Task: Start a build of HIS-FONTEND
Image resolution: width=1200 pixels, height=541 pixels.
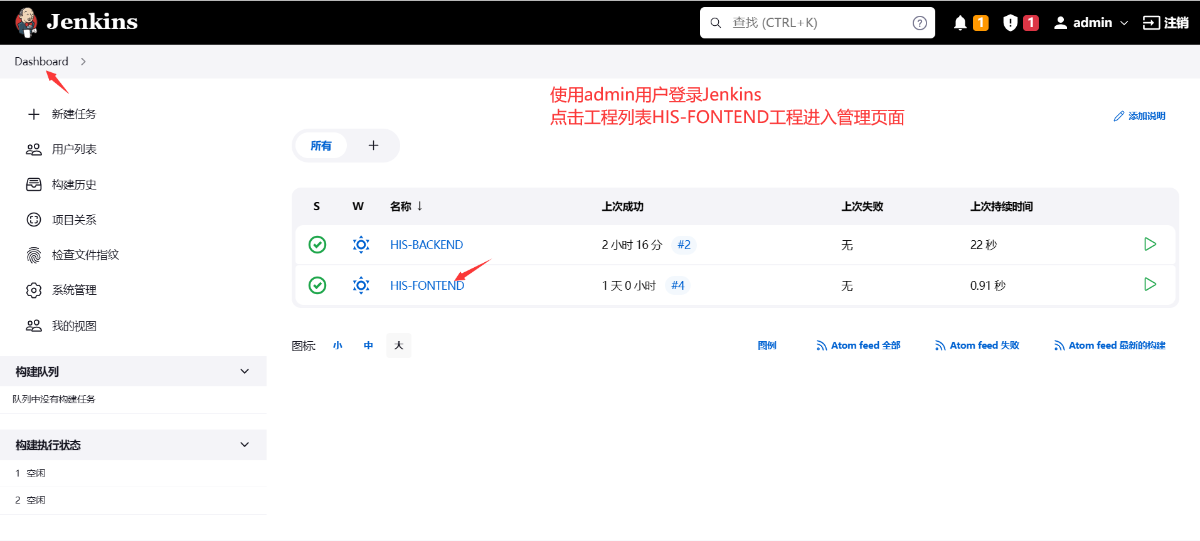Action: tap(1150, 285)
